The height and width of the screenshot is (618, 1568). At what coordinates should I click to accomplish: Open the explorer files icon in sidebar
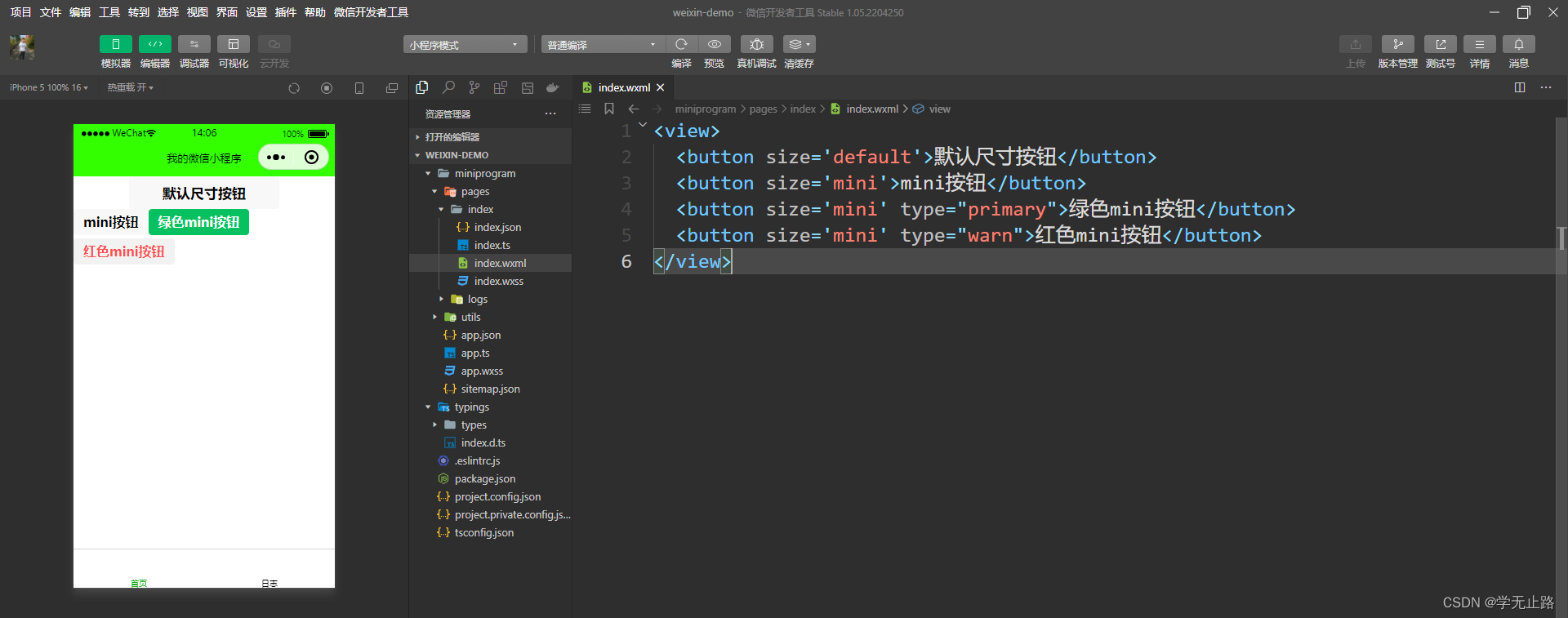[422, 87]
